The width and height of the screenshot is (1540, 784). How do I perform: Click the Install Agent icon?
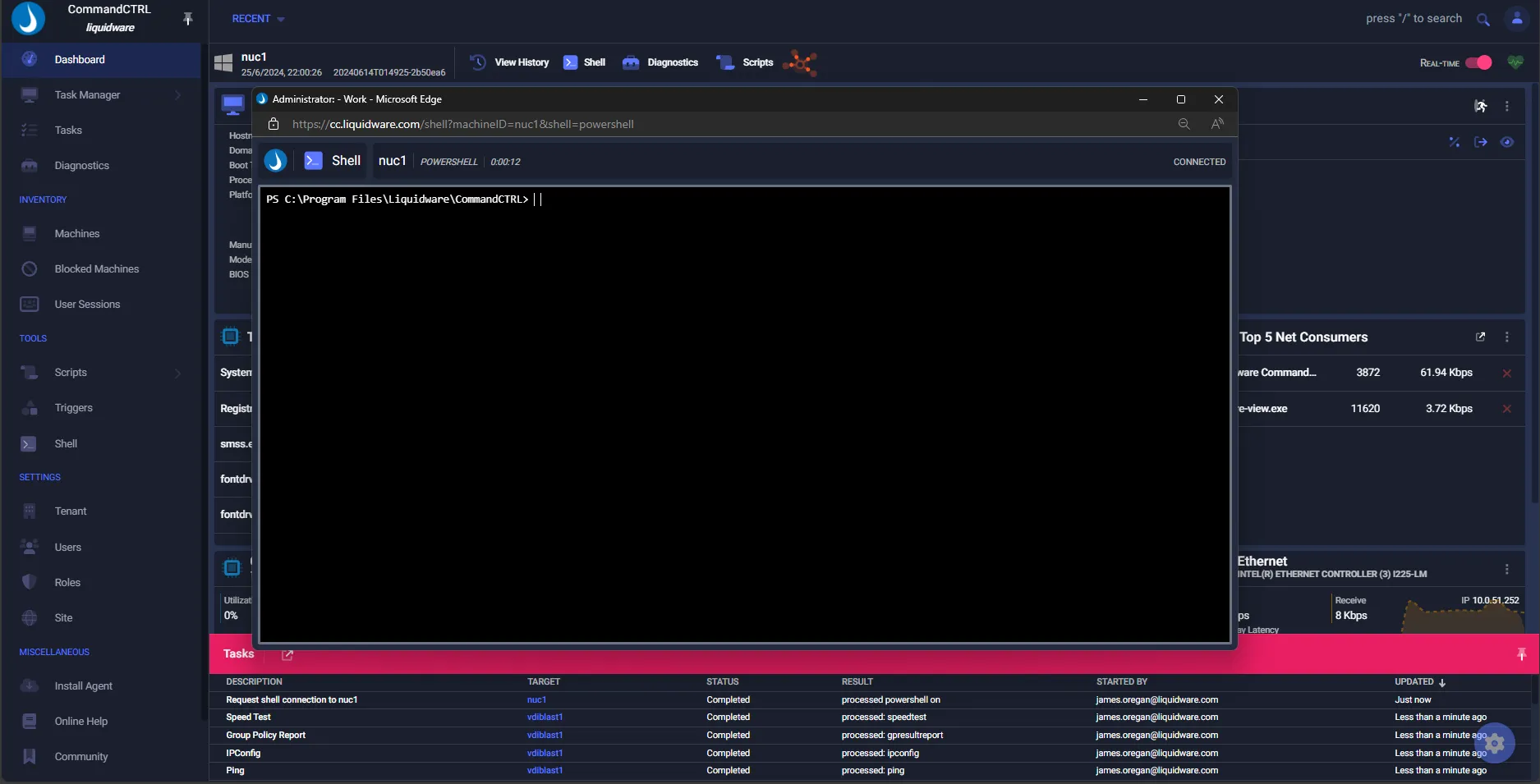pyautogui.click(x=30, y=686)
